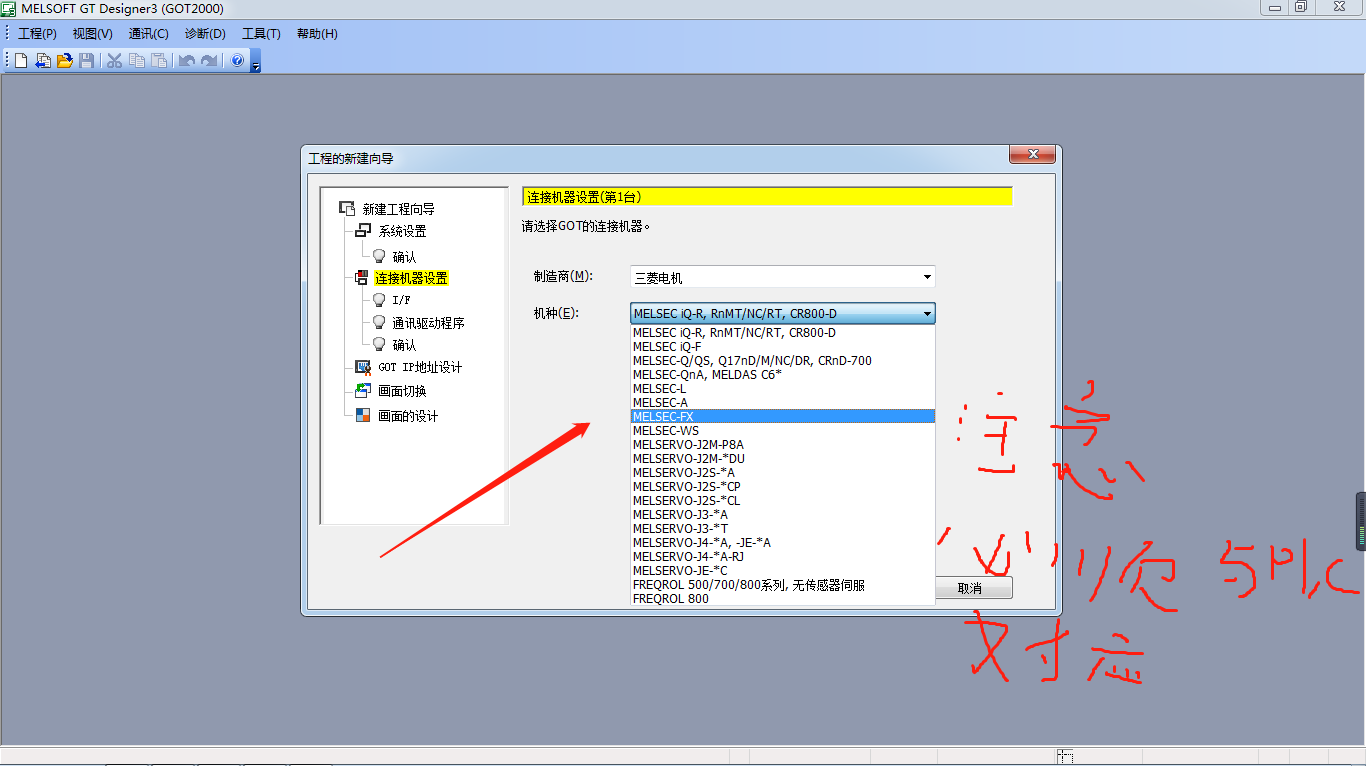The width and height of the screenshot is (1366, 766).
Task: Click the Copy icon in the toolbar
Action: click(137, 61)
